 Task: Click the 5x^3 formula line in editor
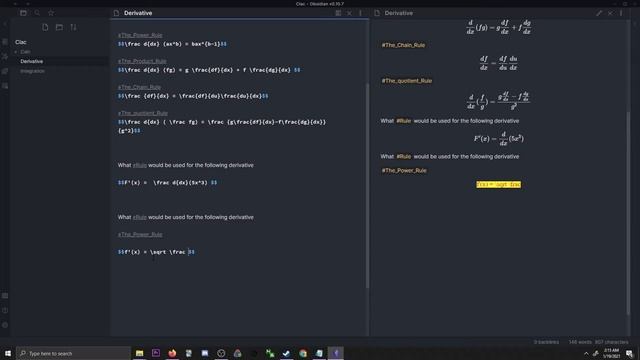[167, 183]
